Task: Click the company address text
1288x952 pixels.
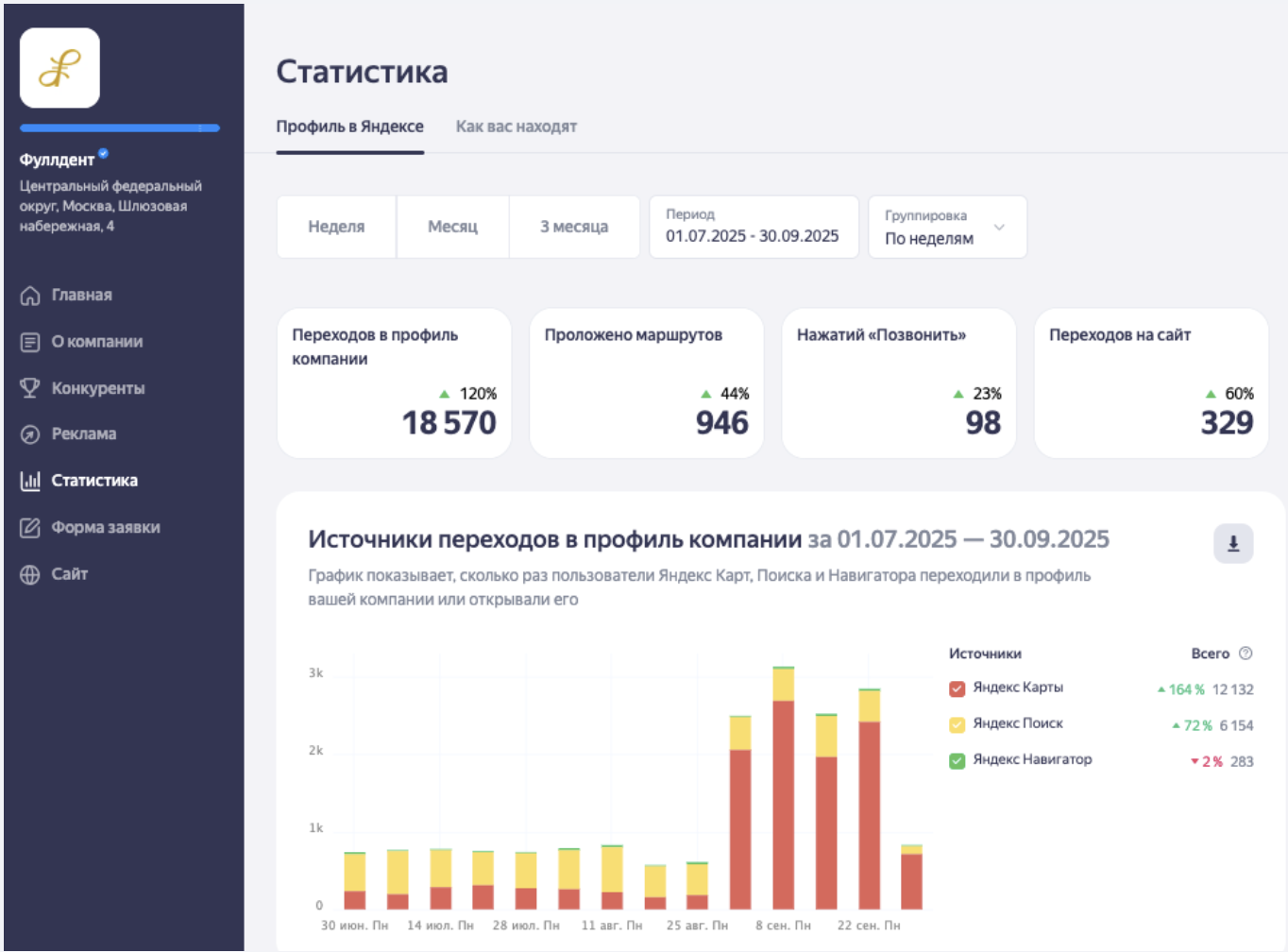Action: coord(110,206)
